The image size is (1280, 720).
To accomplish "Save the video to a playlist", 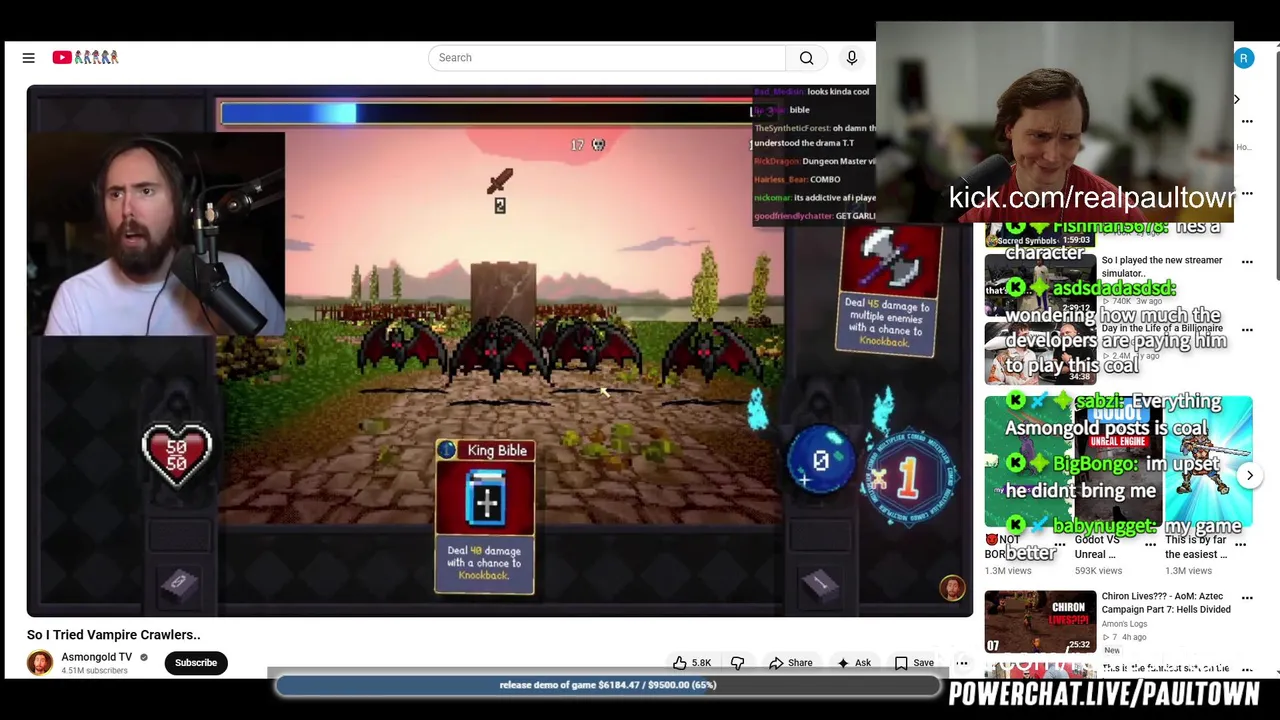I will pyautogui.click(x=914, y=663).
